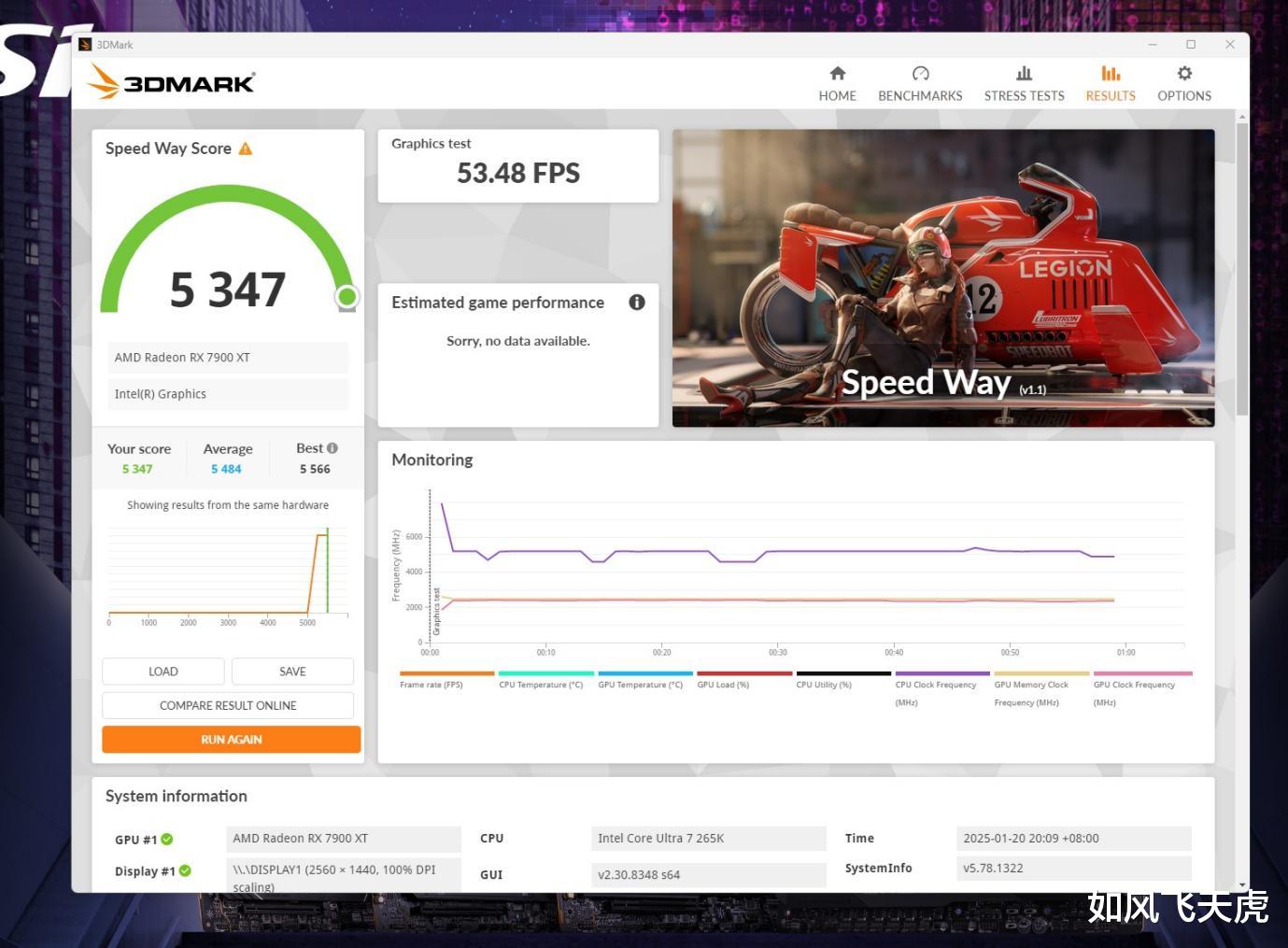
Task: Toggle the GPU Memory Clock Frequency legend series
Action: (1040, 689)
